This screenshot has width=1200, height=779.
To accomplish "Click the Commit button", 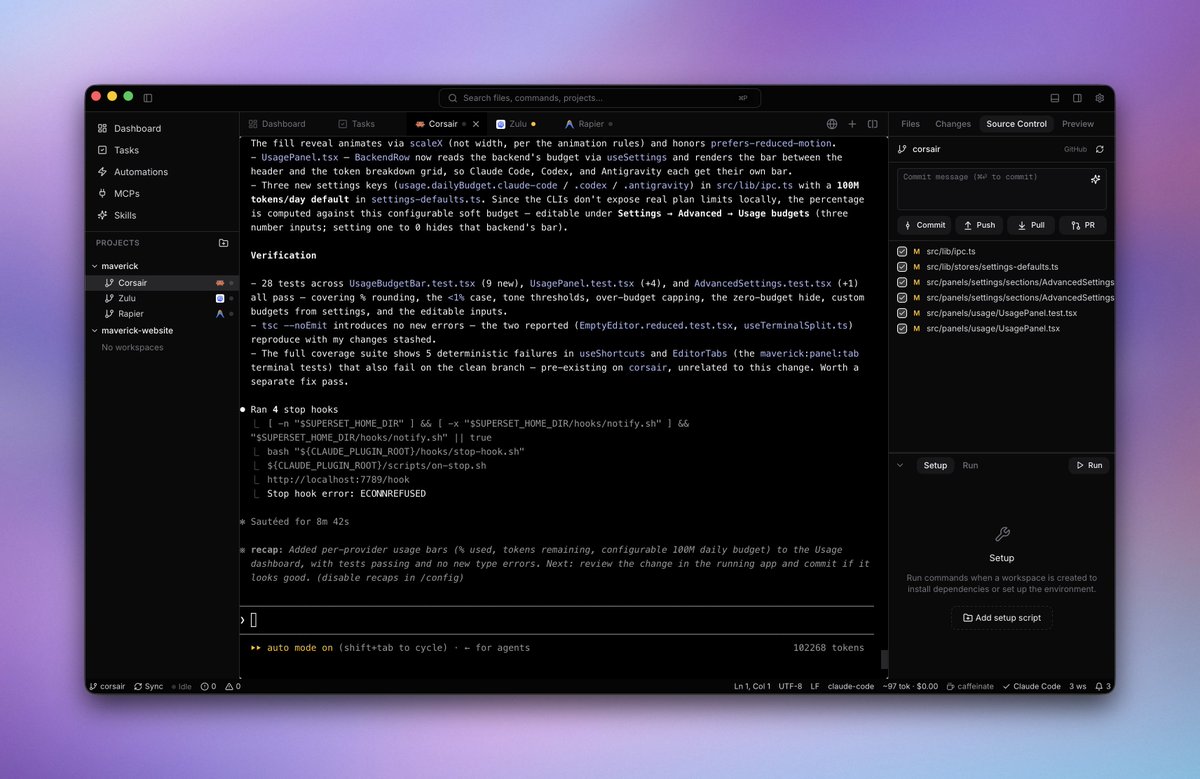I will point(924,225).
